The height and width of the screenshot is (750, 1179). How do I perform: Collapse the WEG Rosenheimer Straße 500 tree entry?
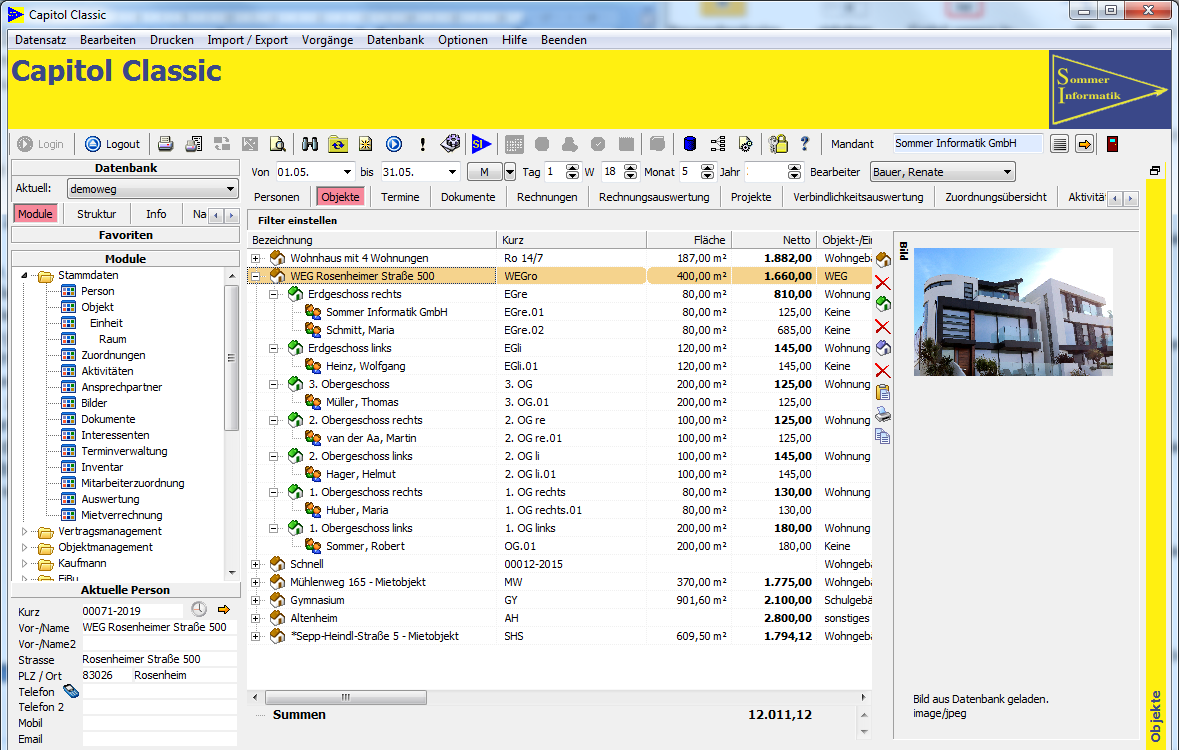point(257,276)
